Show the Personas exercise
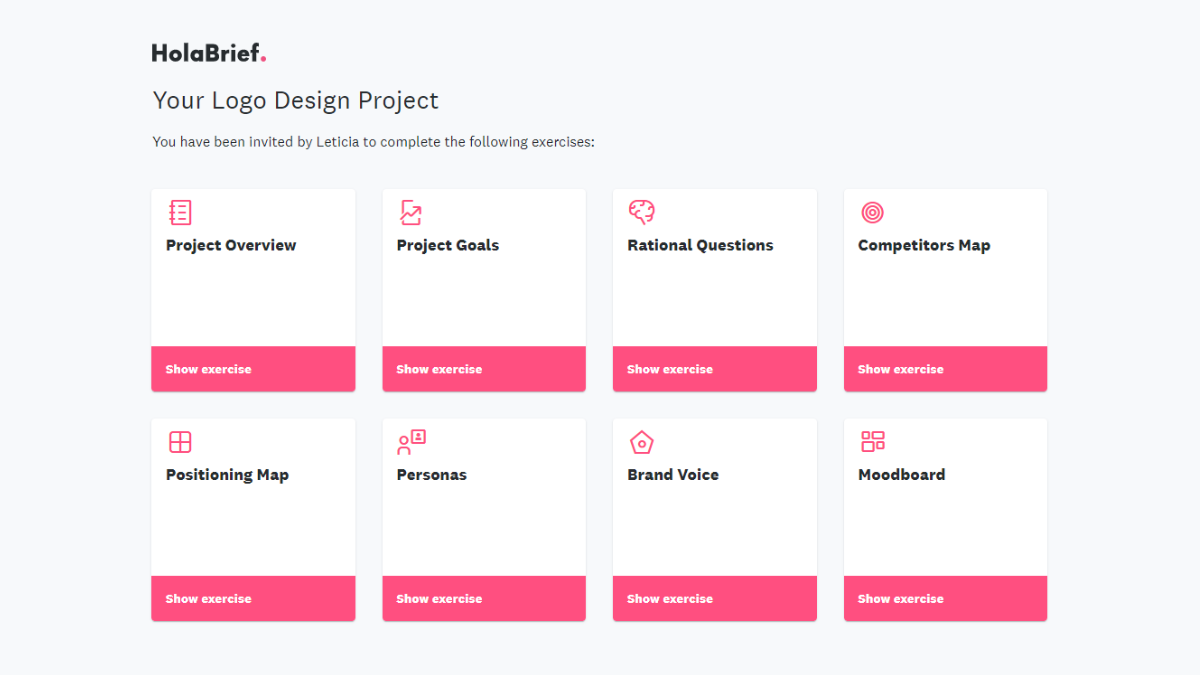 [483, 598]
